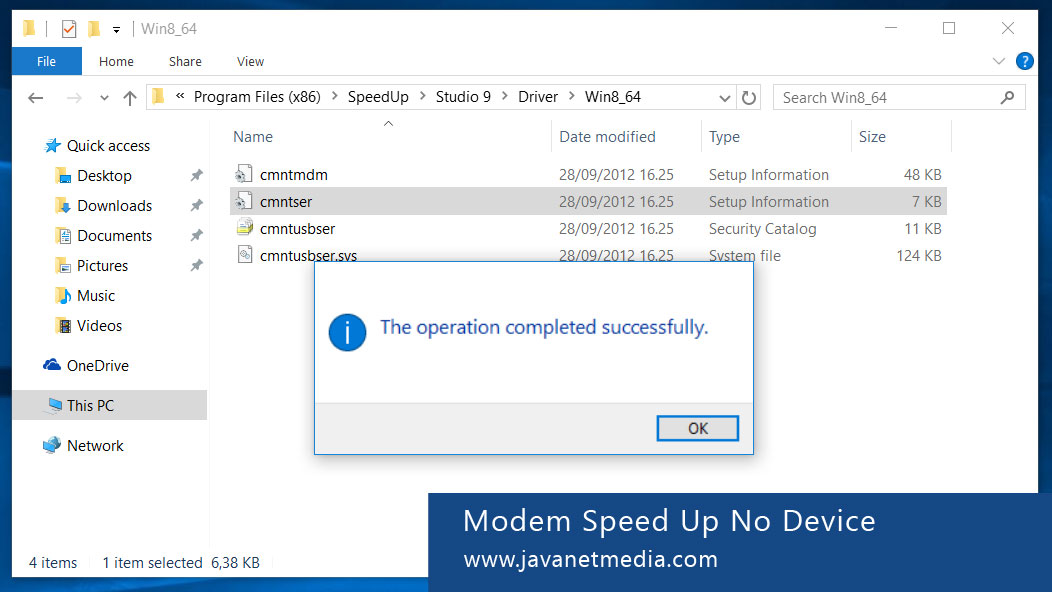Click the OneDrive cloud icon

coord(52,365)
